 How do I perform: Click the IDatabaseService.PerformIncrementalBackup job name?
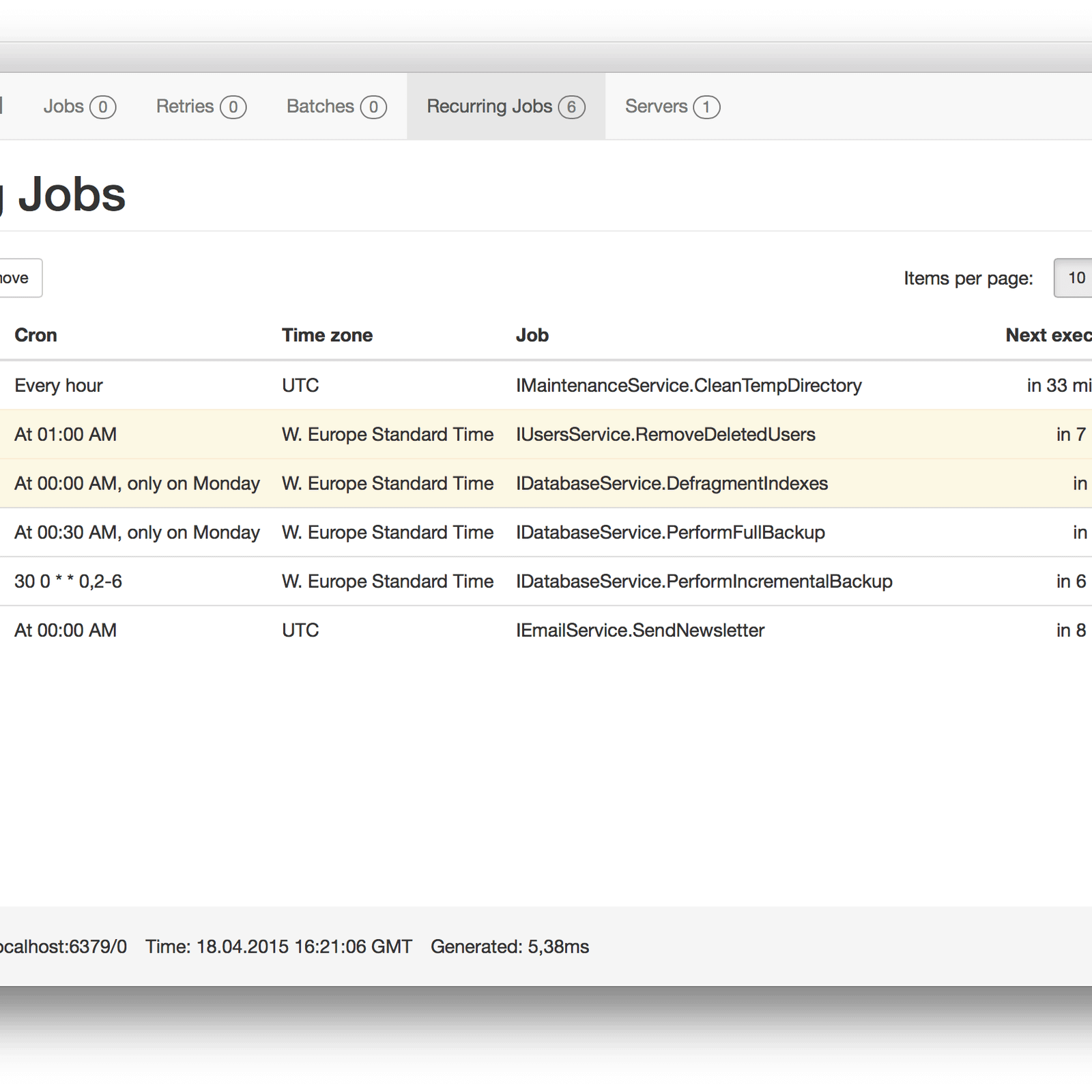point(704,581)
